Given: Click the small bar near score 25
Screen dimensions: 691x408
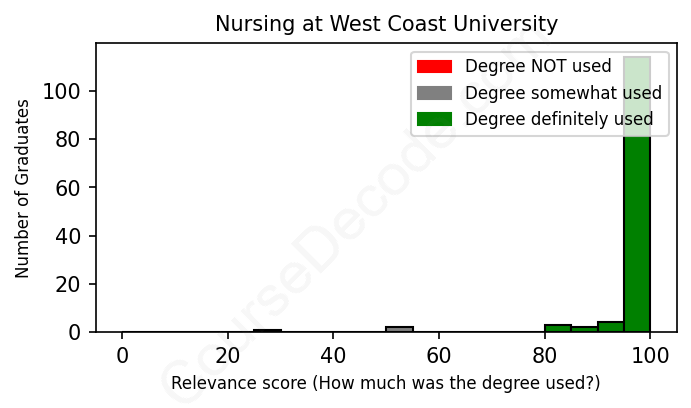Looking at the screenshot, I should point(267,330).
